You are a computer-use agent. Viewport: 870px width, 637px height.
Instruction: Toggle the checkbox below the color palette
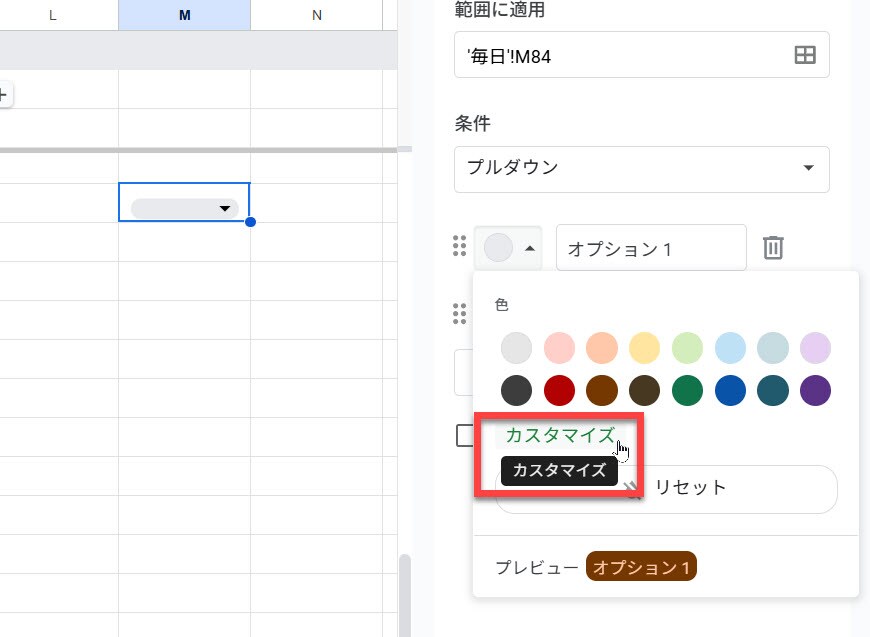(464, 435)
